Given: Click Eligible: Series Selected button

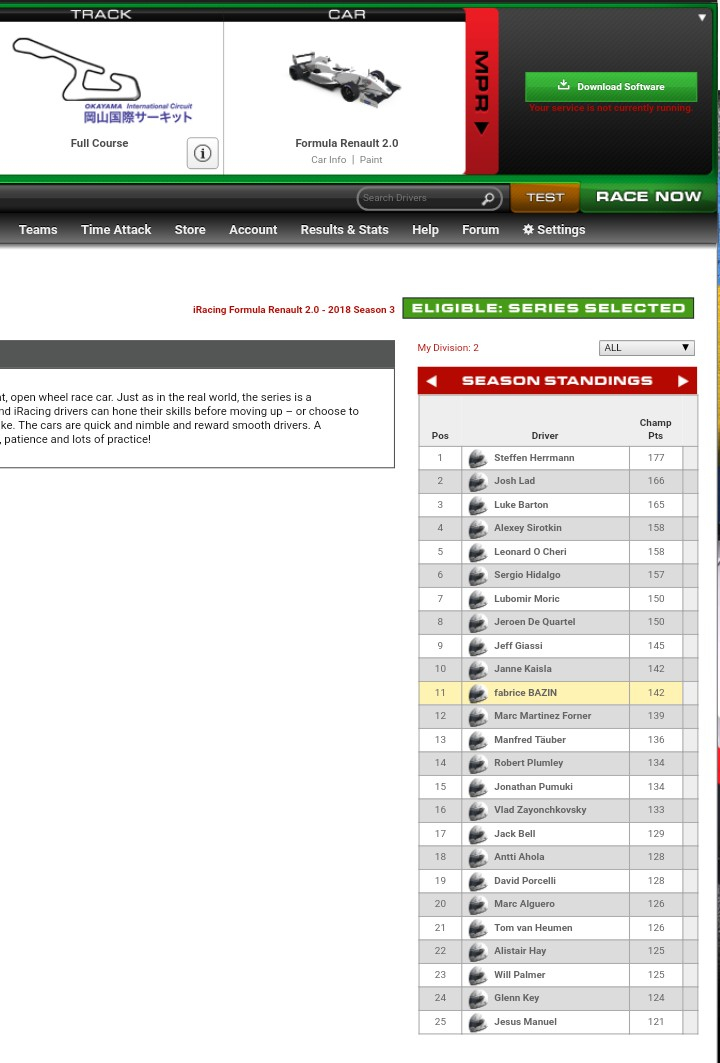Looking at the screenshot, I should [x=548, y=308].
